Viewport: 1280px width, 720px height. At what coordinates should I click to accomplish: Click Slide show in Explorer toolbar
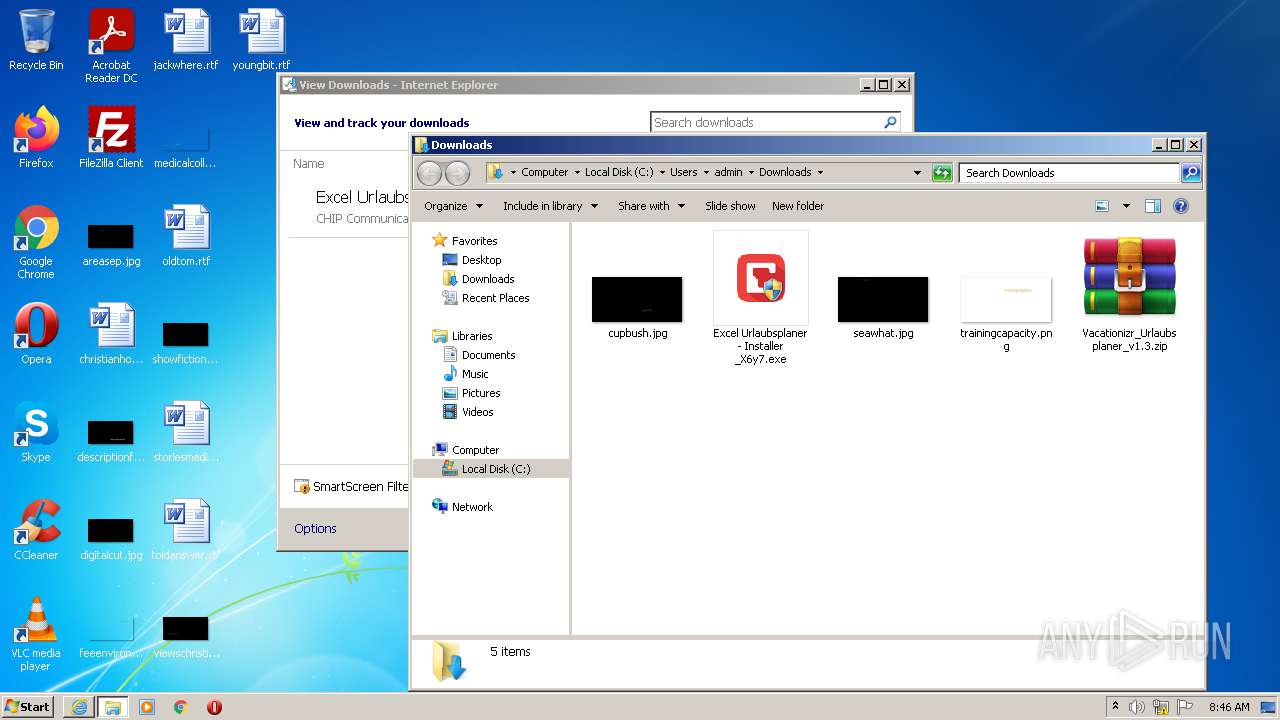(730, 206)
